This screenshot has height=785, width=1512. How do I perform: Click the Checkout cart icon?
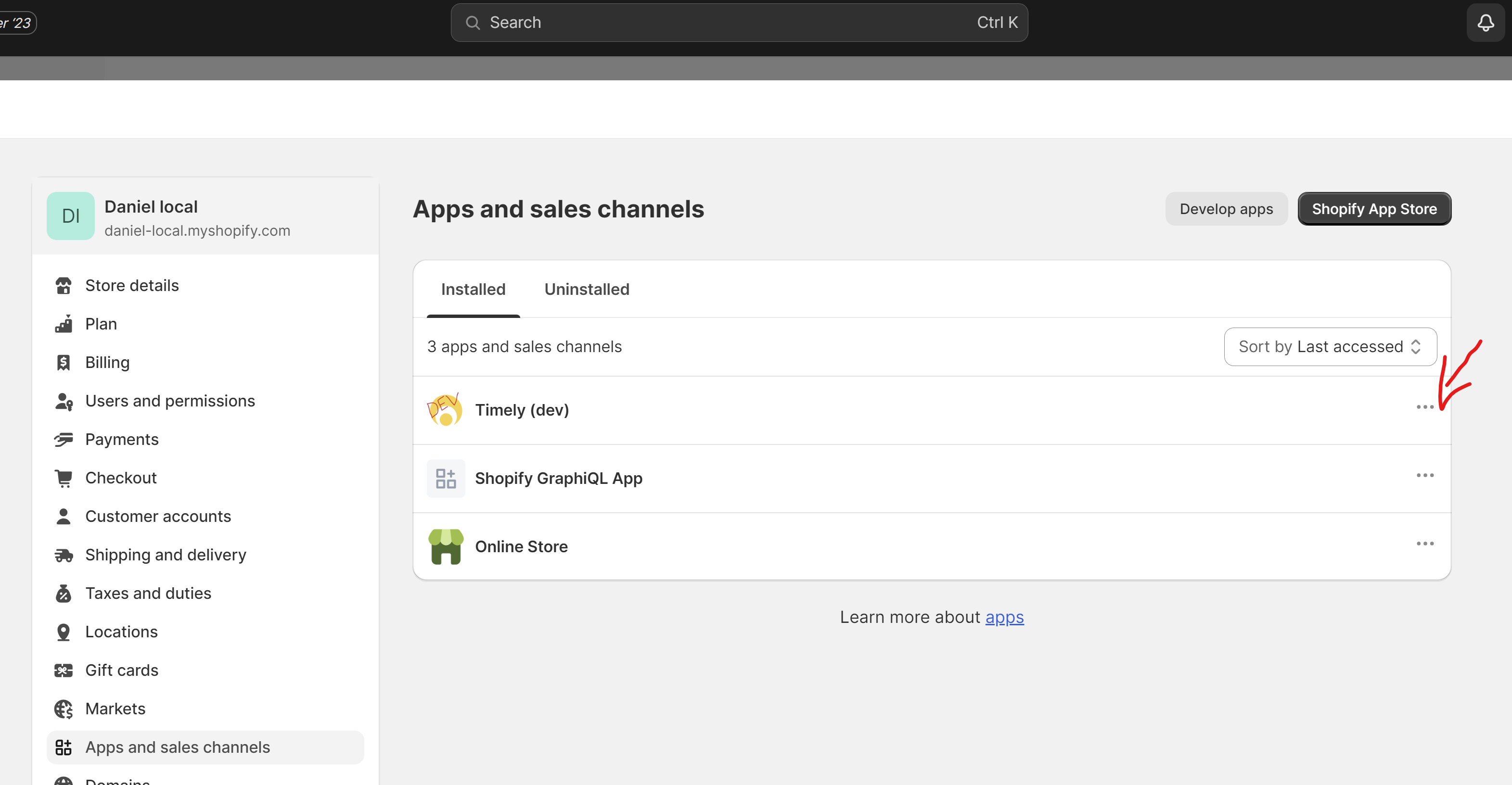pos(64,478)
